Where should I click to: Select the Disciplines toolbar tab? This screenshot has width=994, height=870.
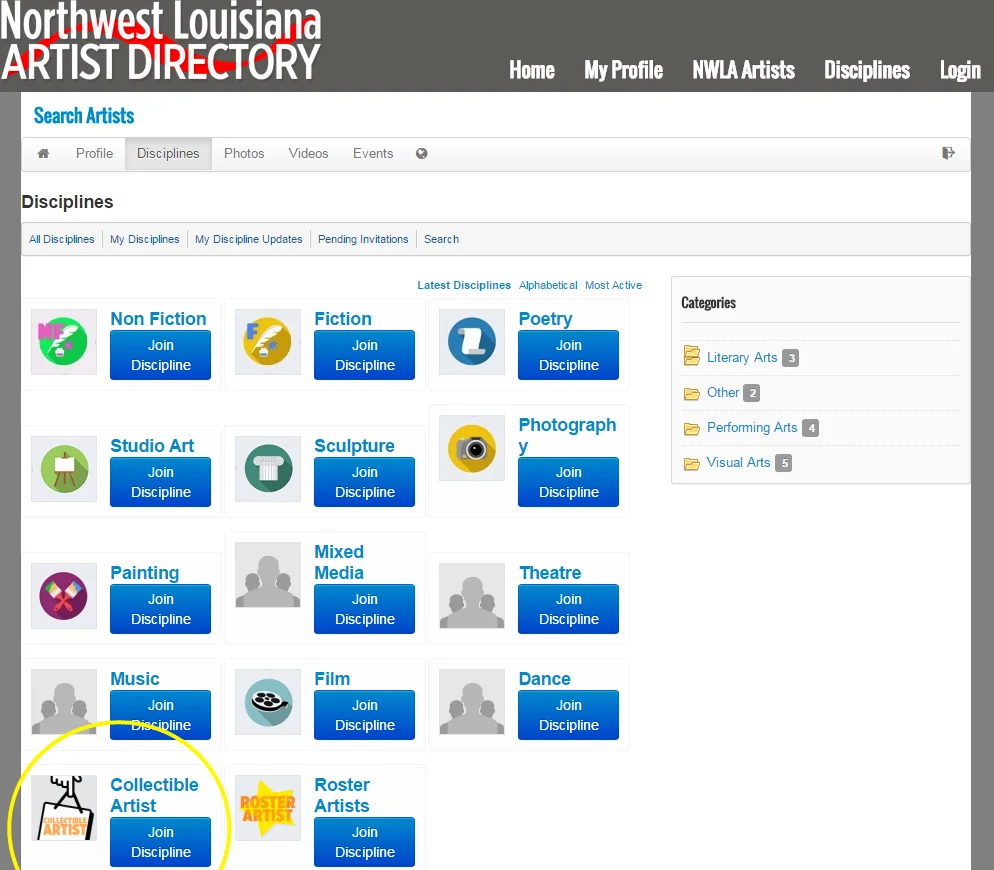point(168,153)
